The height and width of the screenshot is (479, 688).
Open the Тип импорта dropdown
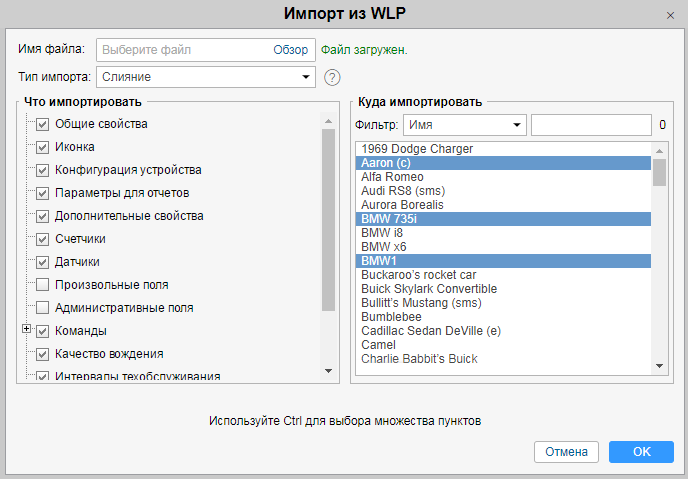[x=205, y=77]
